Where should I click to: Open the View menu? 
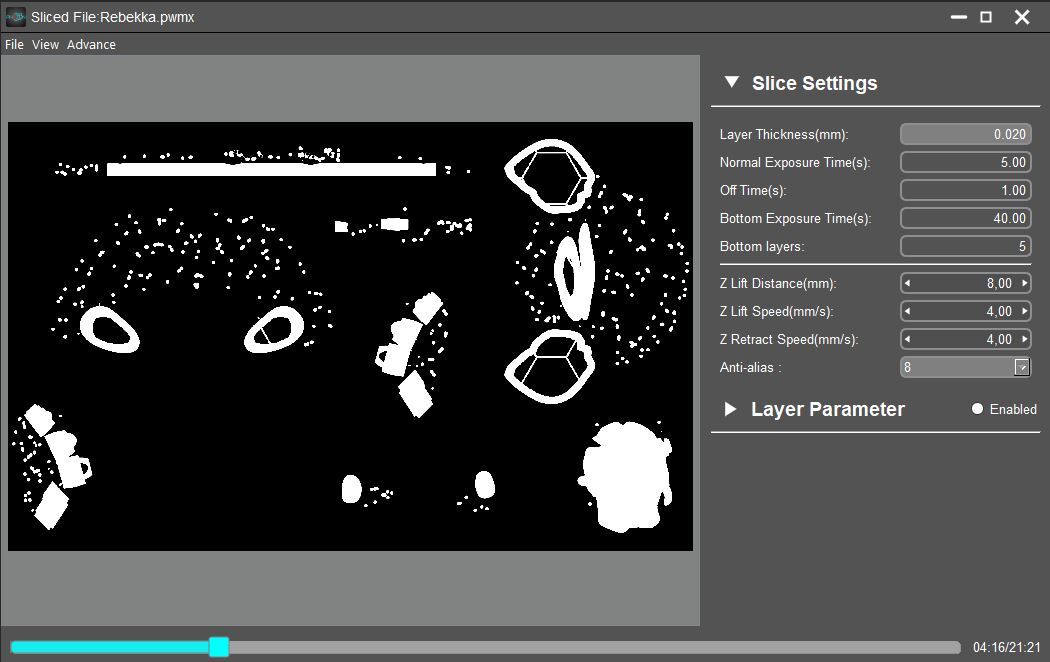tap(45, 44)
